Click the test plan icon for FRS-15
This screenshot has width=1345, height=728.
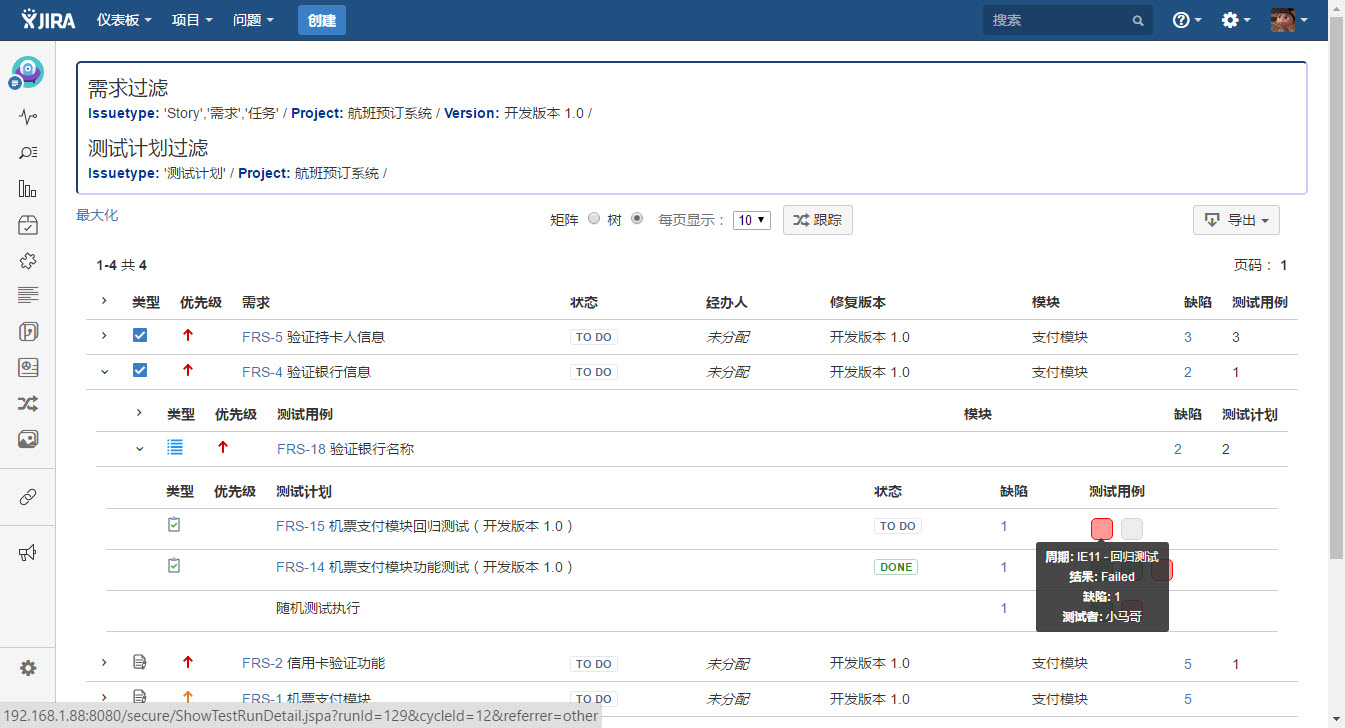point(174,524)
